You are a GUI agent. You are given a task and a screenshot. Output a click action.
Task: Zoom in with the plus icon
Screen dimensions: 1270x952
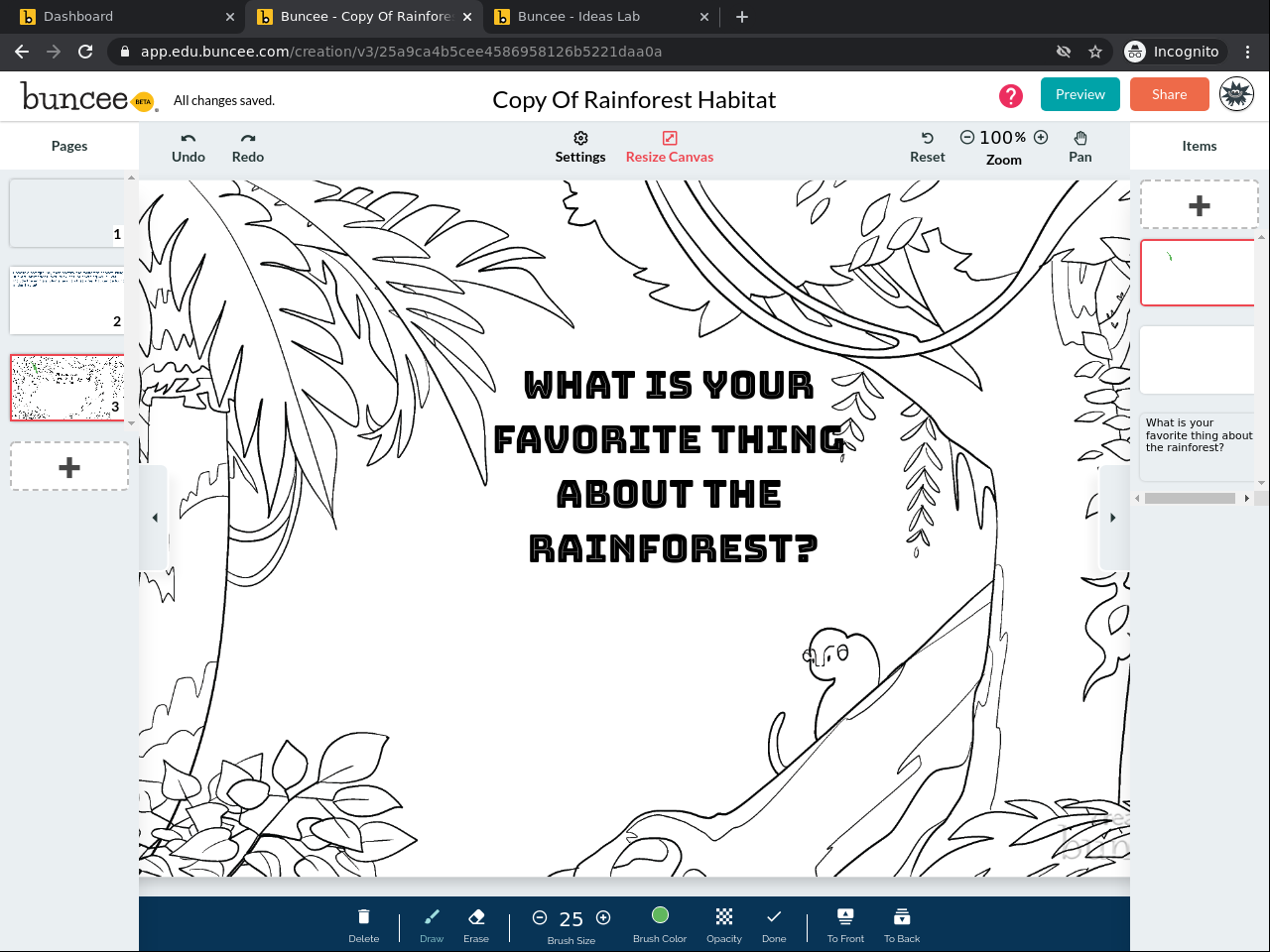tap(1041, 138)
